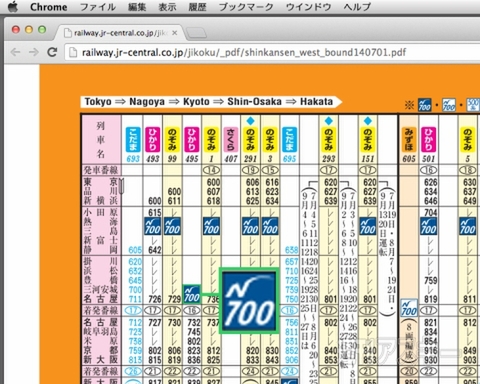The height and width of the screenshot is (384, 480).
Task: Click the N700 icon in the のぞみ 1 column
Action: (x=211, y=226)
